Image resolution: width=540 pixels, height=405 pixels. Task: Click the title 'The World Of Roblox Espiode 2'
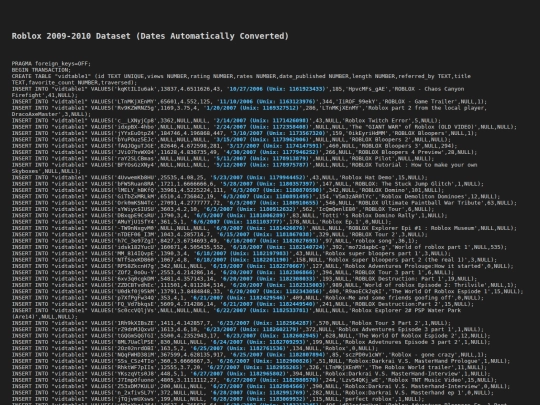click(408, 336)
